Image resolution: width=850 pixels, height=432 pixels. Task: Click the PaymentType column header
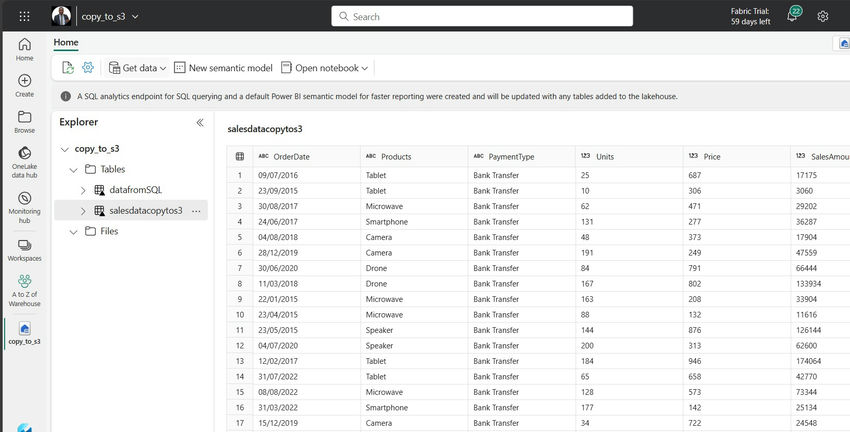coord(521,157)
